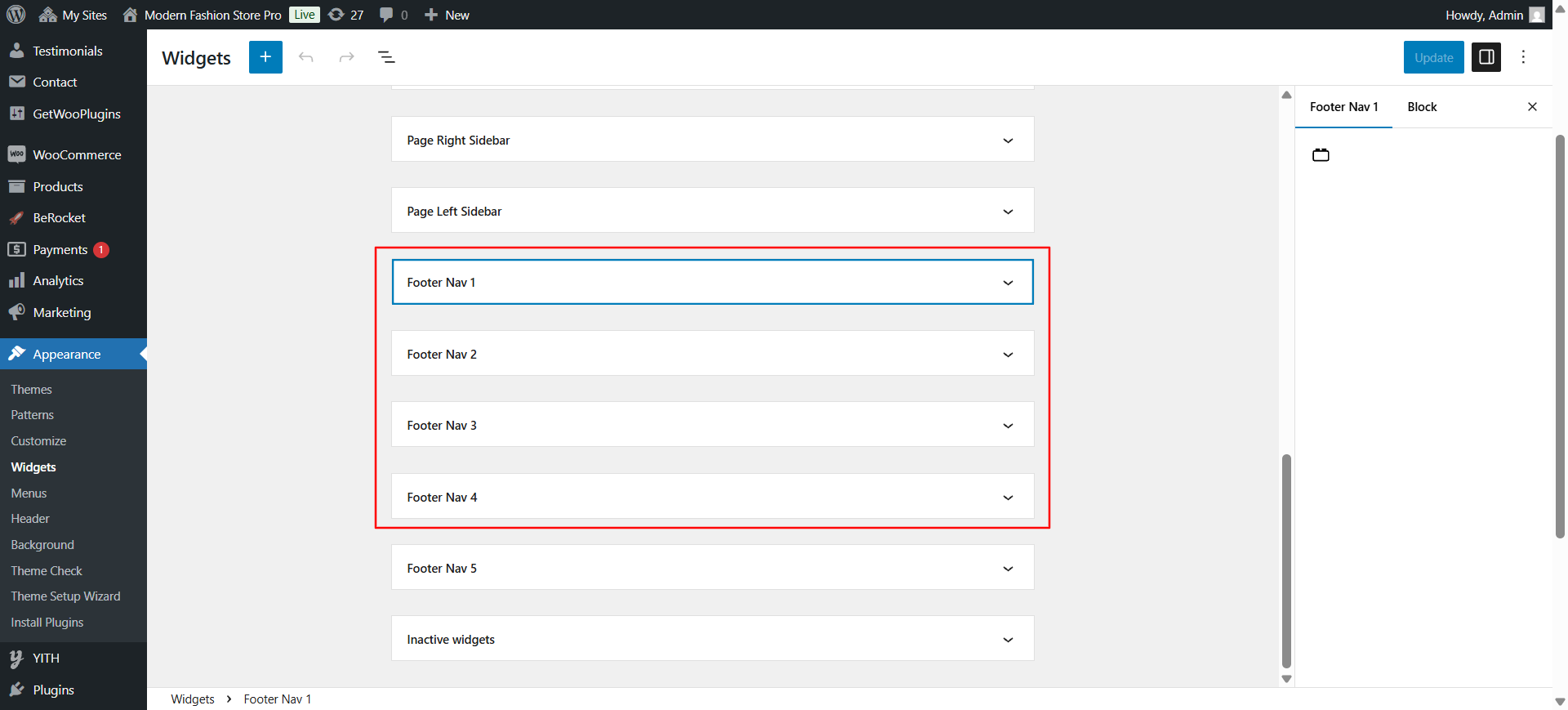Open the List View icon
The image size is (1568, 710).
(386, 57)
